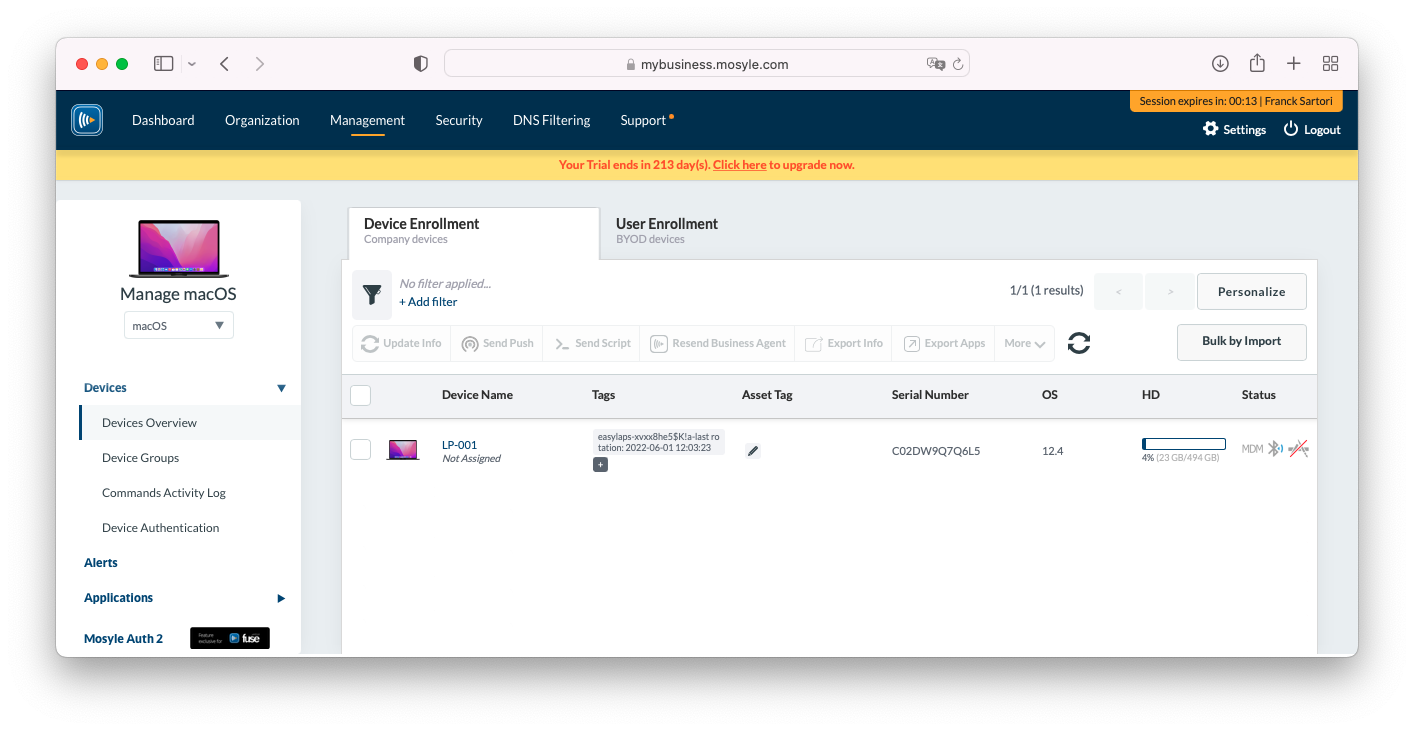Go to next results page arrow

pyautogui.click(x=1170, y=292)
